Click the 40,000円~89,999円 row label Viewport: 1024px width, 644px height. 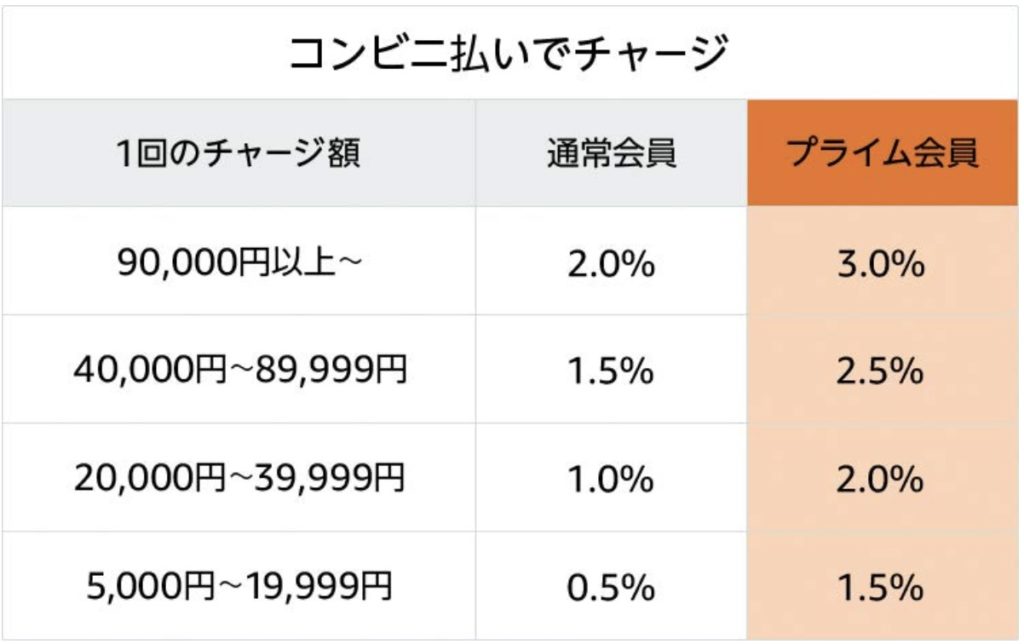(240, 369)
